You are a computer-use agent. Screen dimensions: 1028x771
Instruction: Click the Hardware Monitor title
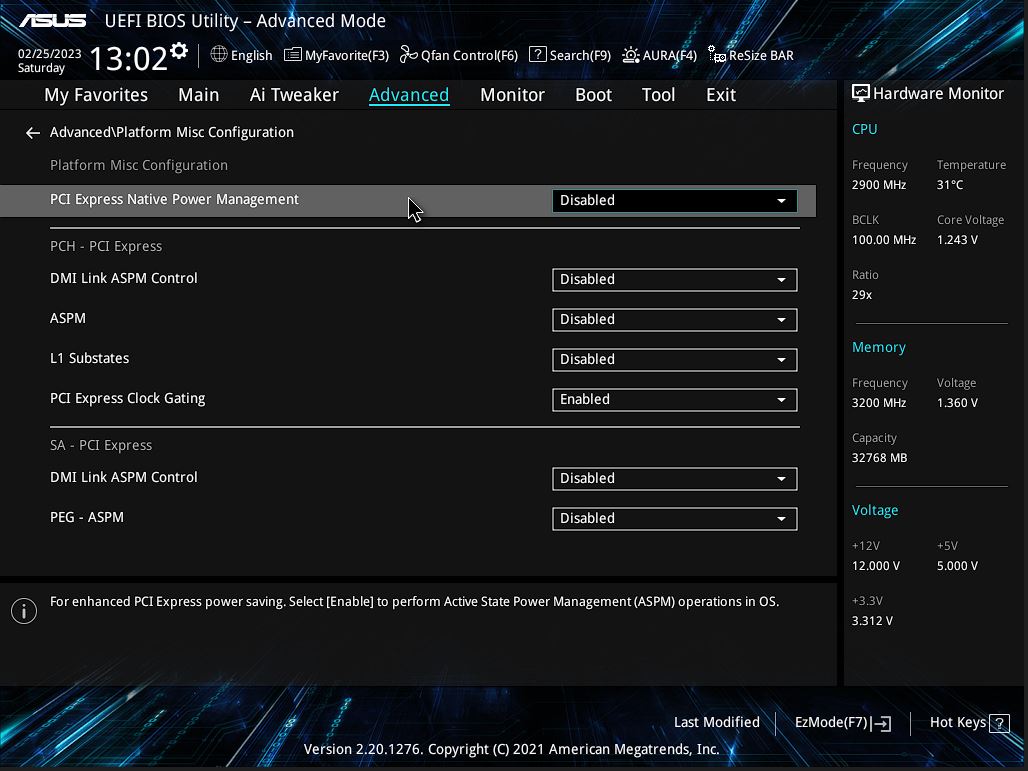(938, 94)
